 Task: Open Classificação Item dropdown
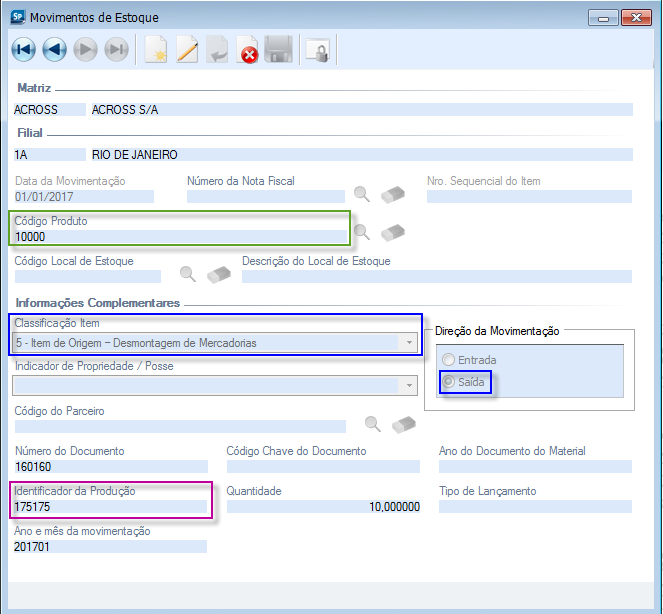click(x=409, y=343)
